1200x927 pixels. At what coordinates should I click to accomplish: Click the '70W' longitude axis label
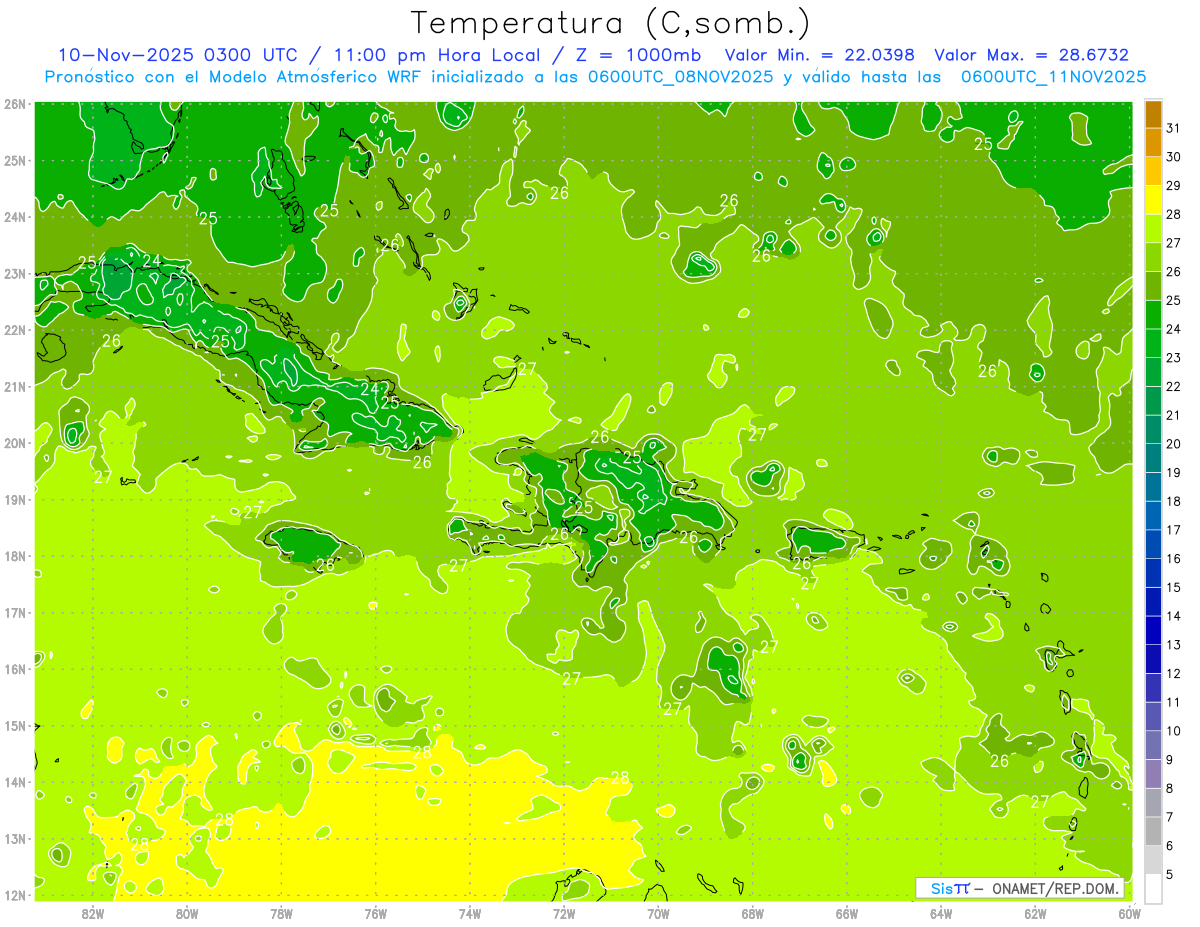658,914
